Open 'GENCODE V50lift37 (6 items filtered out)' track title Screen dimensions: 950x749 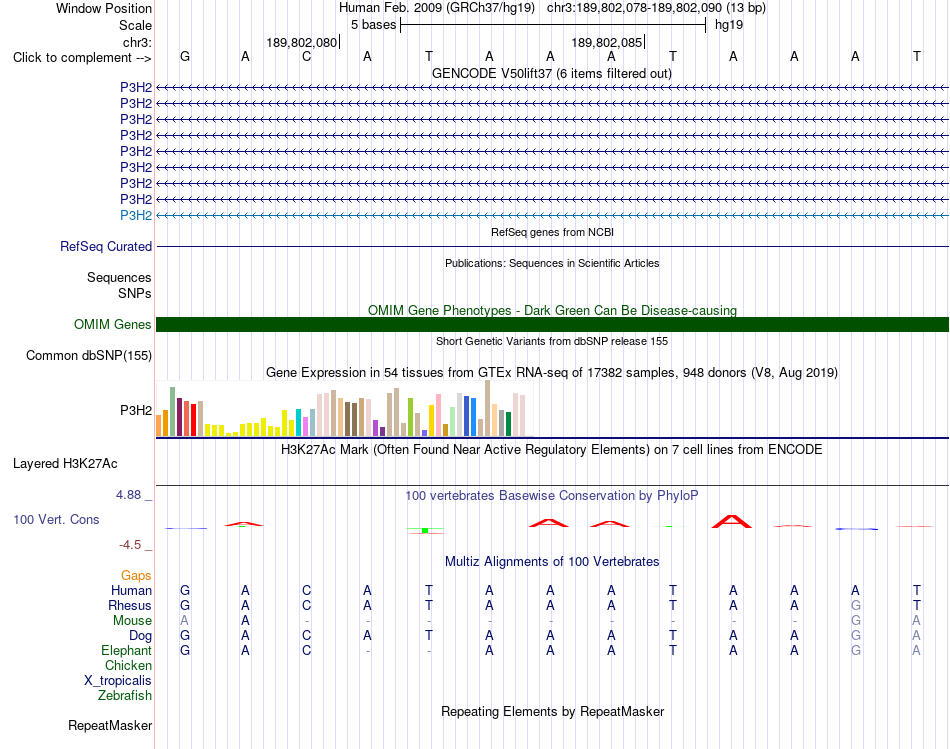pyautogui.click(x=551, y=73)
